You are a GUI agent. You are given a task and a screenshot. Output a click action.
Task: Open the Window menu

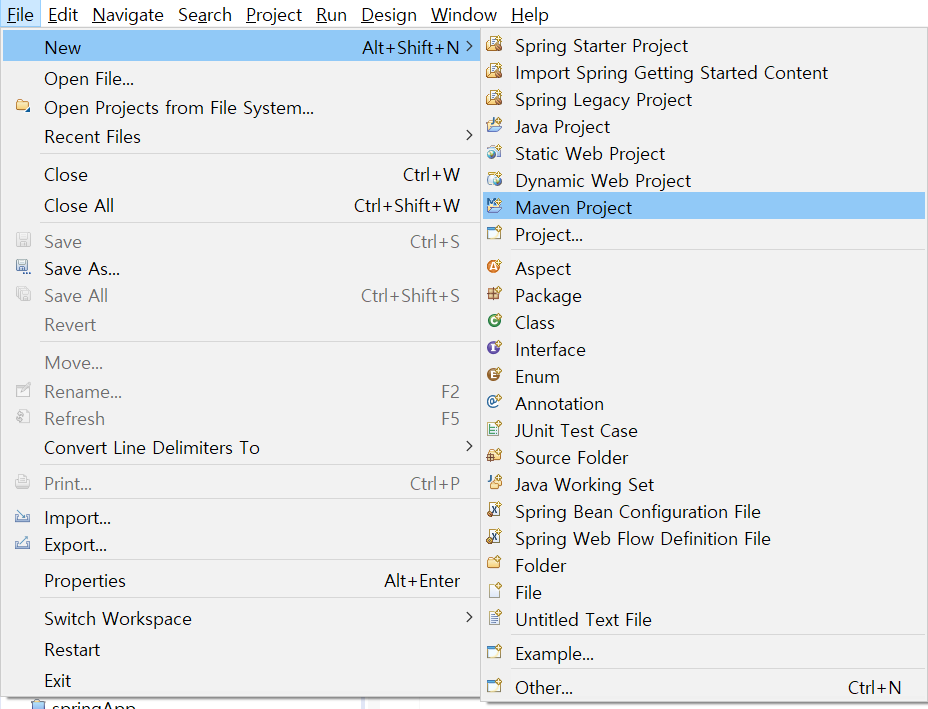464,14
